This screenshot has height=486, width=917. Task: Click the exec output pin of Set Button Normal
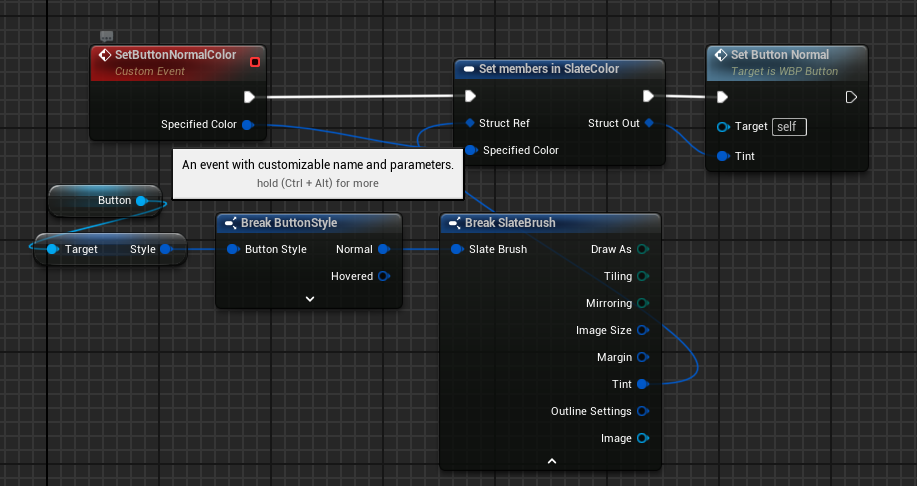[851, 97]
